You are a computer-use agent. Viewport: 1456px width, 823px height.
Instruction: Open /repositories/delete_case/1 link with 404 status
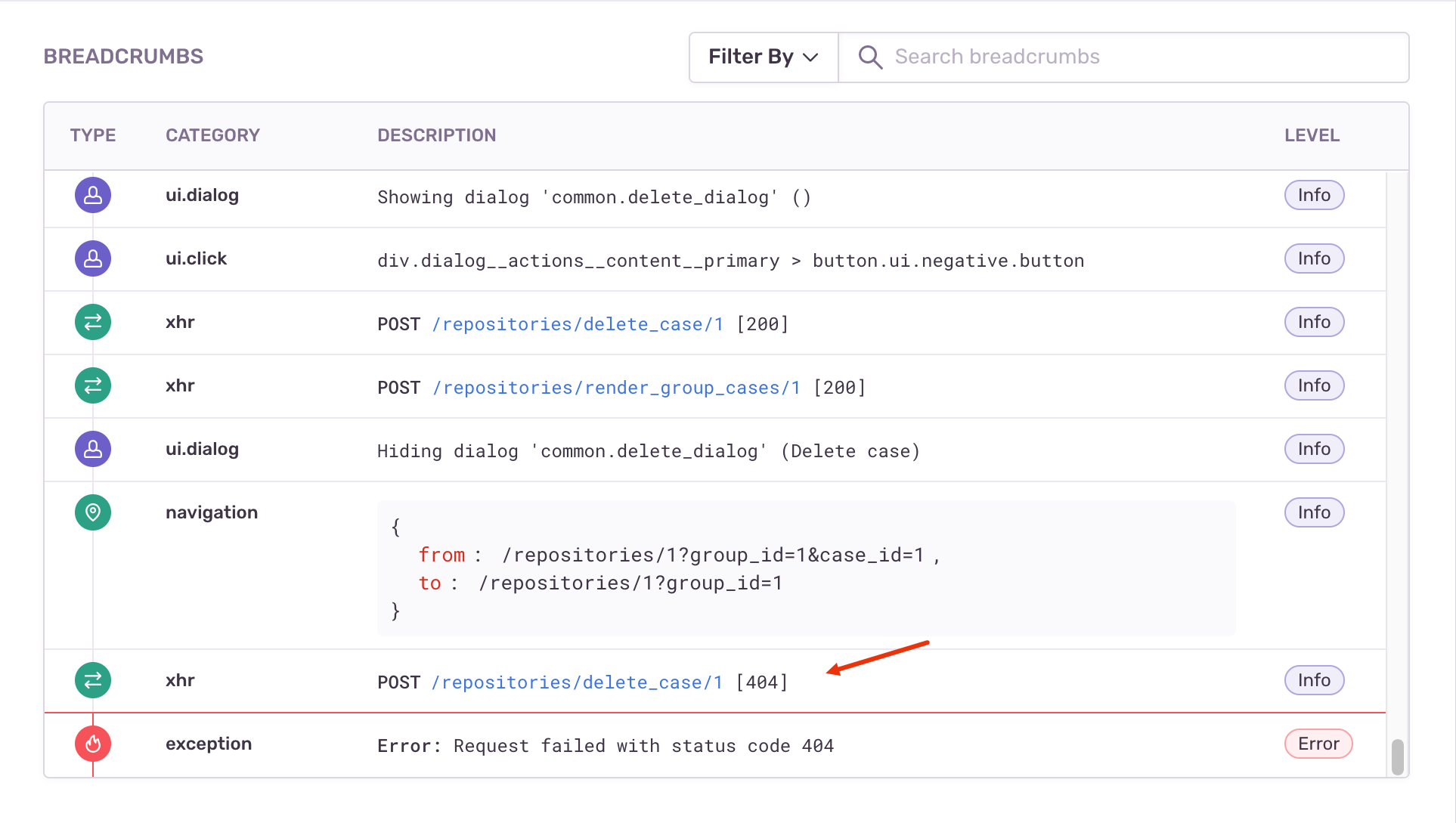(x=577, y=682)
